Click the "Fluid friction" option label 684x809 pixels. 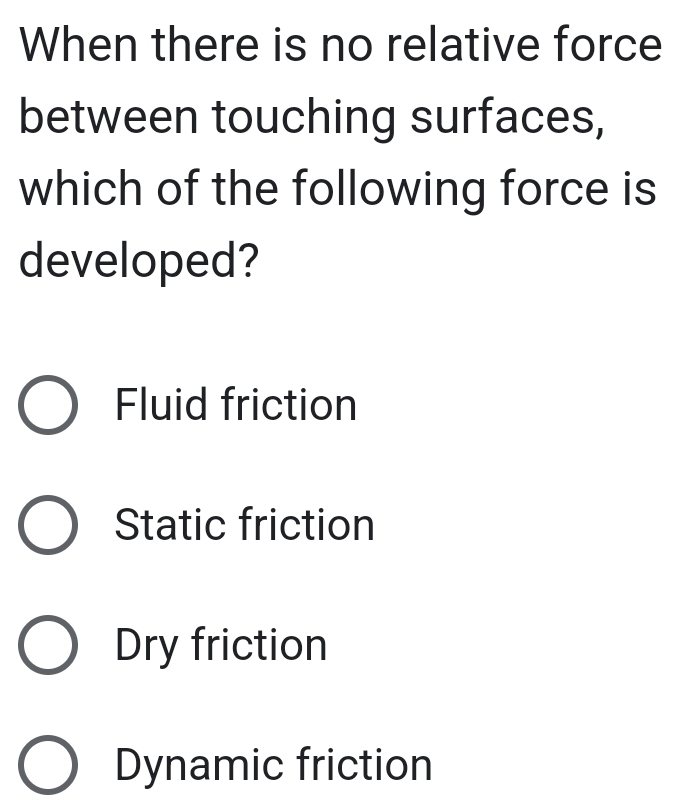[236, 406]
